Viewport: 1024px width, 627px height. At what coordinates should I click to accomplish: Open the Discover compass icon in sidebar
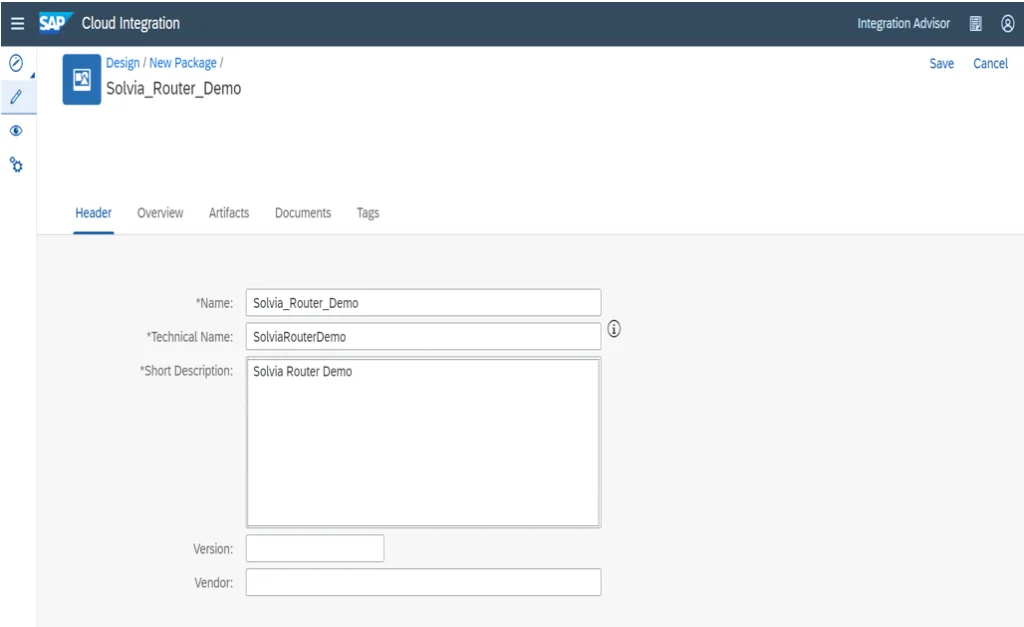pyautogui.click(x=16, y=63)
